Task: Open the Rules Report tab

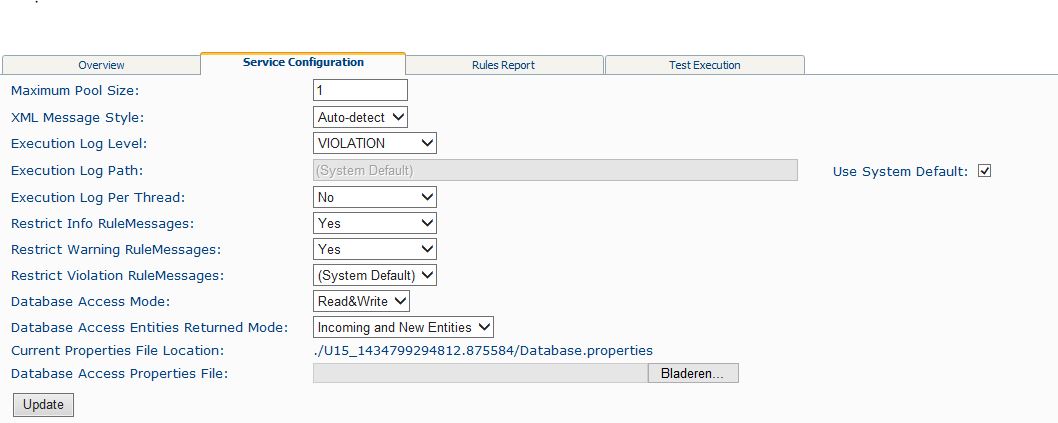Action: tap(503, 65)
